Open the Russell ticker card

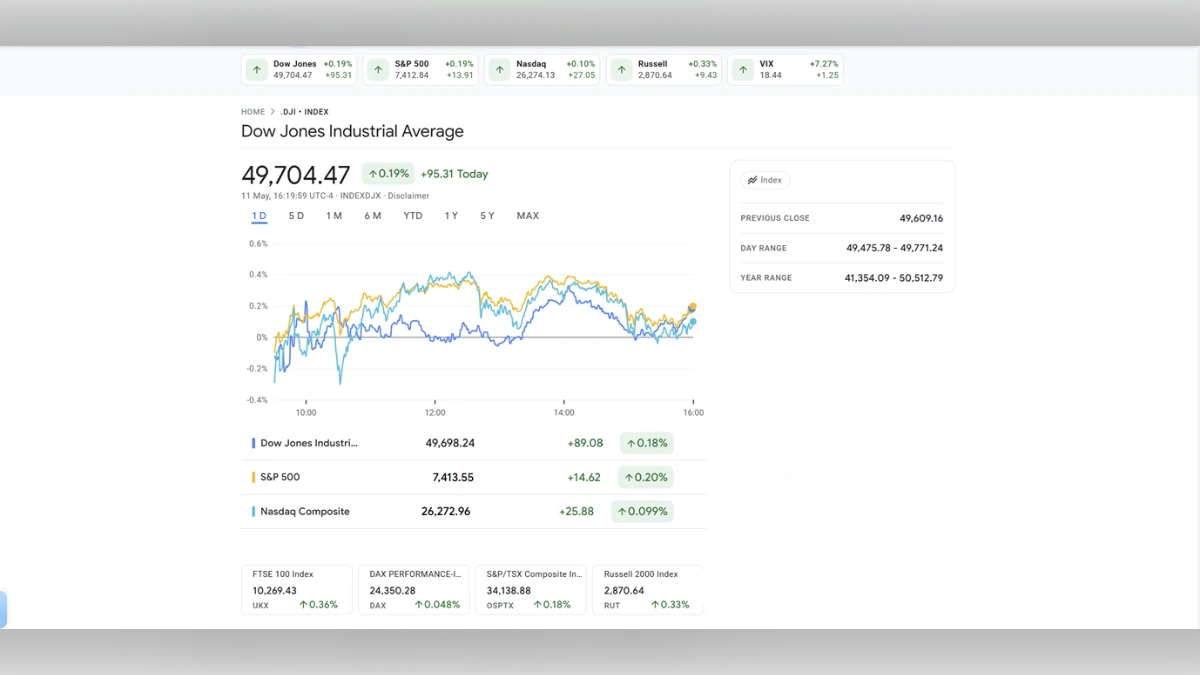click(664, 70)
